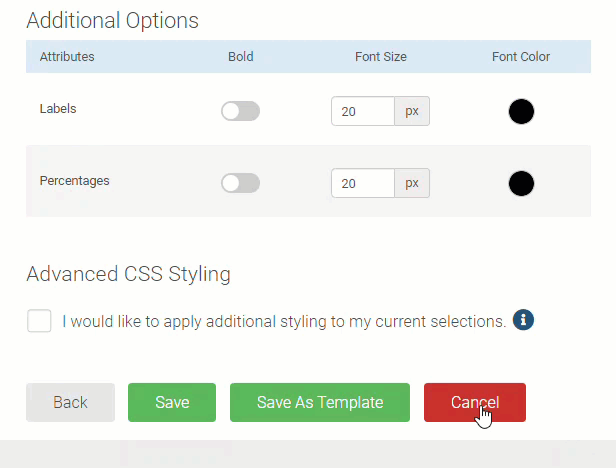
Task: Click the px unit next to Percentages size
Action: point(412,183)
